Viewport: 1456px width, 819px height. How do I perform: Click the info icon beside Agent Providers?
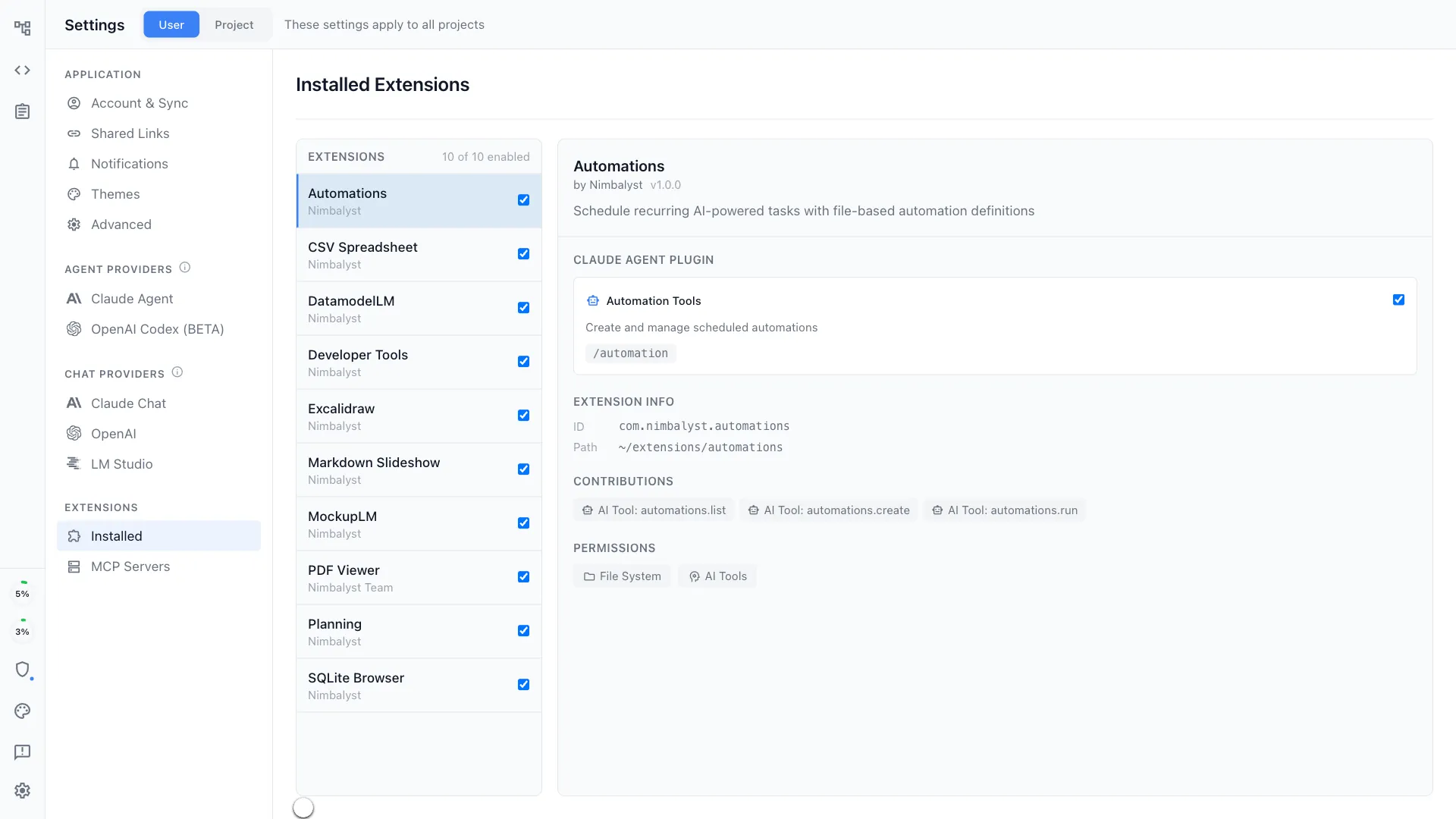pos(185,266)
